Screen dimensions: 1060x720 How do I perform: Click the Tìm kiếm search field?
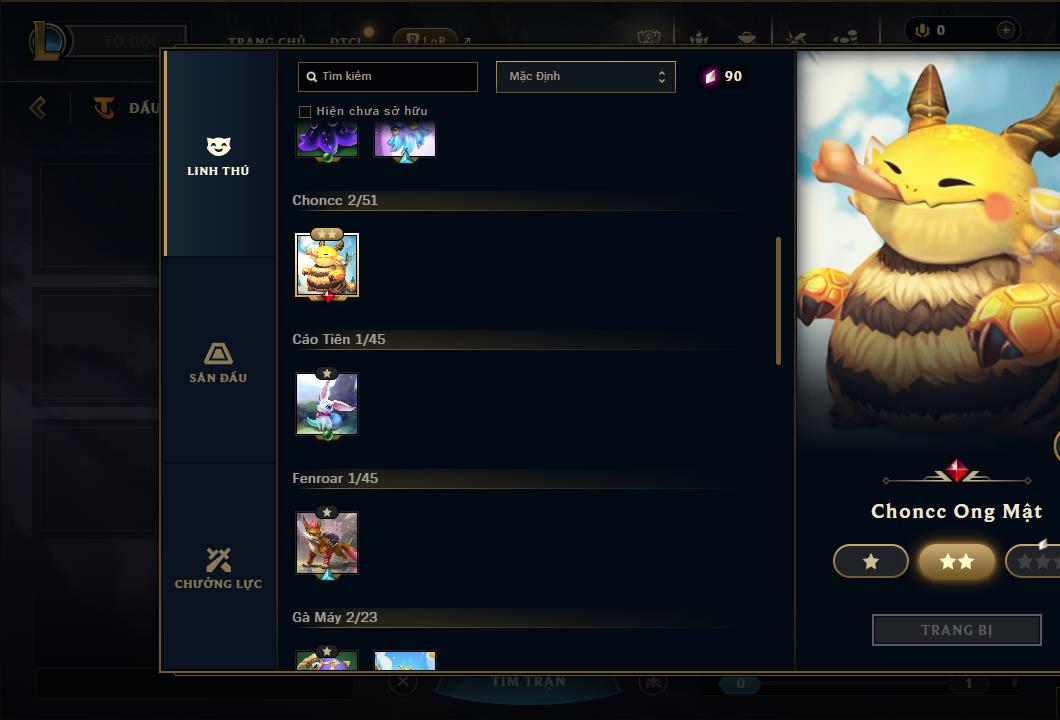click(388, 76)
